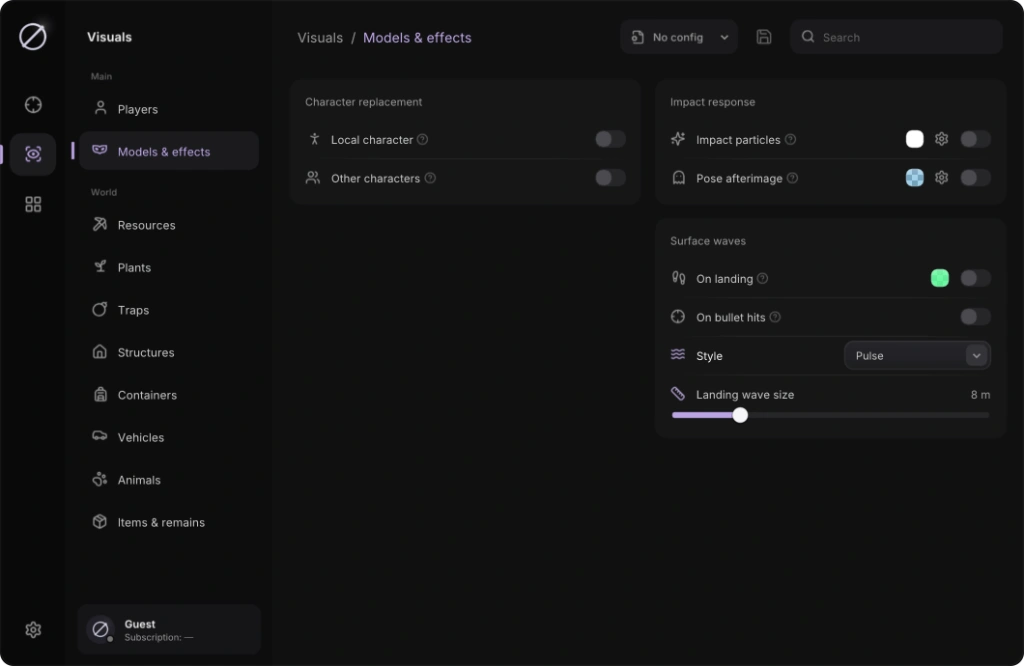Enable the Other characters toggle
This screenshot has width=1024, height=666.
(610, 178)
